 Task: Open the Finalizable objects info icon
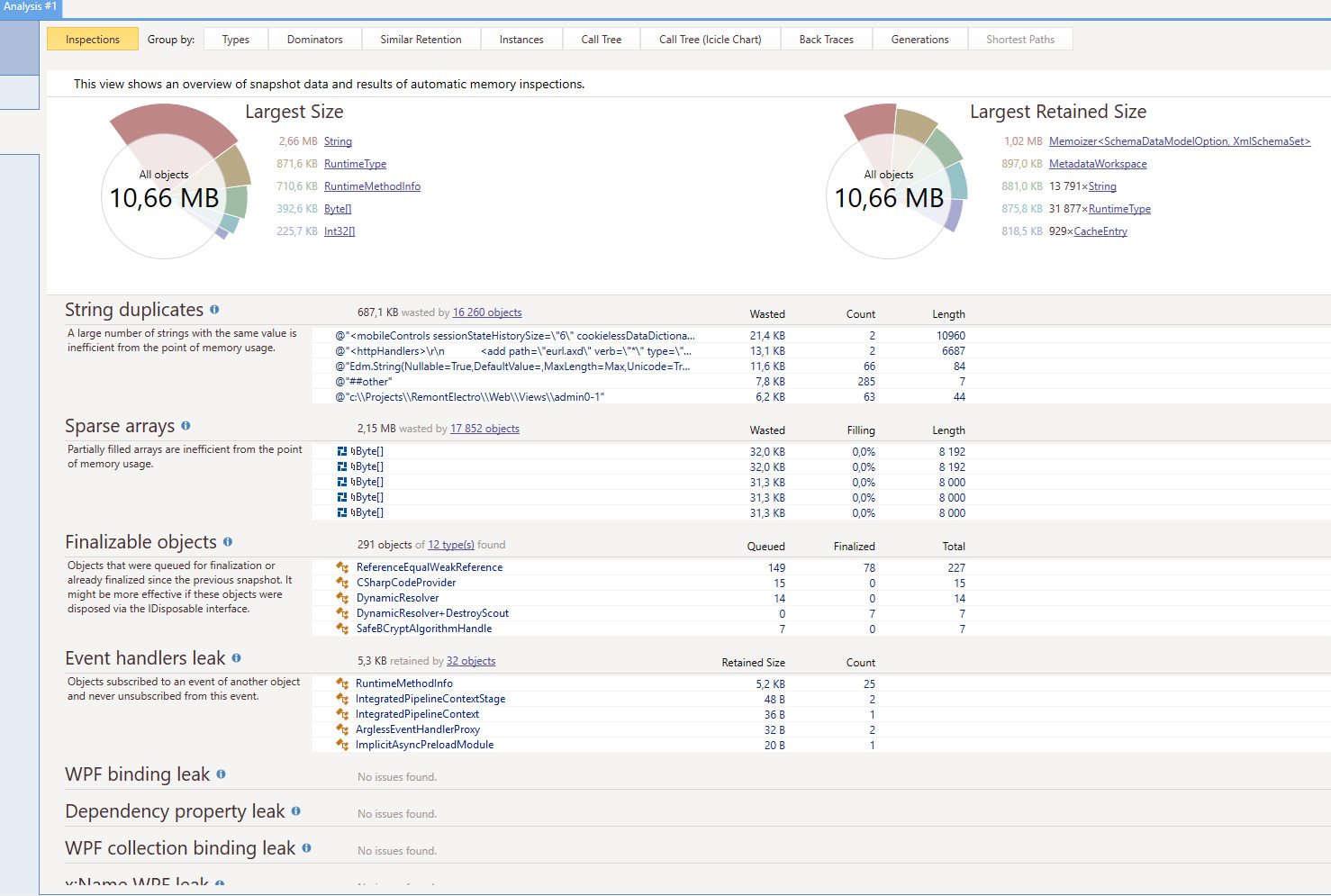point(228,541)
